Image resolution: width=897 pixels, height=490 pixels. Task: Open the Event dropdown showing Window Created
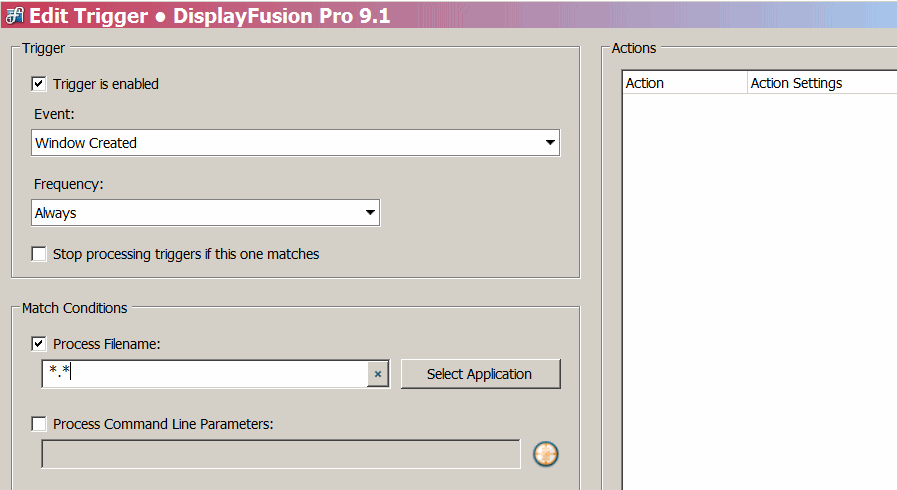click(295, 143)
